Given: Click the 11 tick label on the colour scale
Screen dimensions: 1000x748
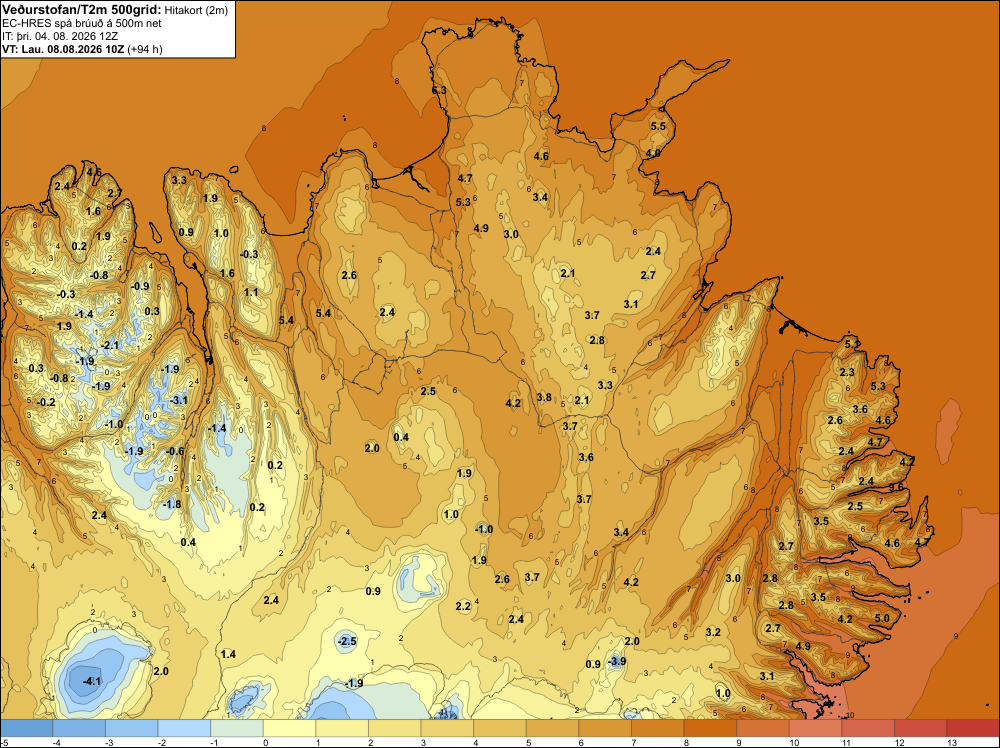Looking at the screenshot, I should click(x=846, y=742).
